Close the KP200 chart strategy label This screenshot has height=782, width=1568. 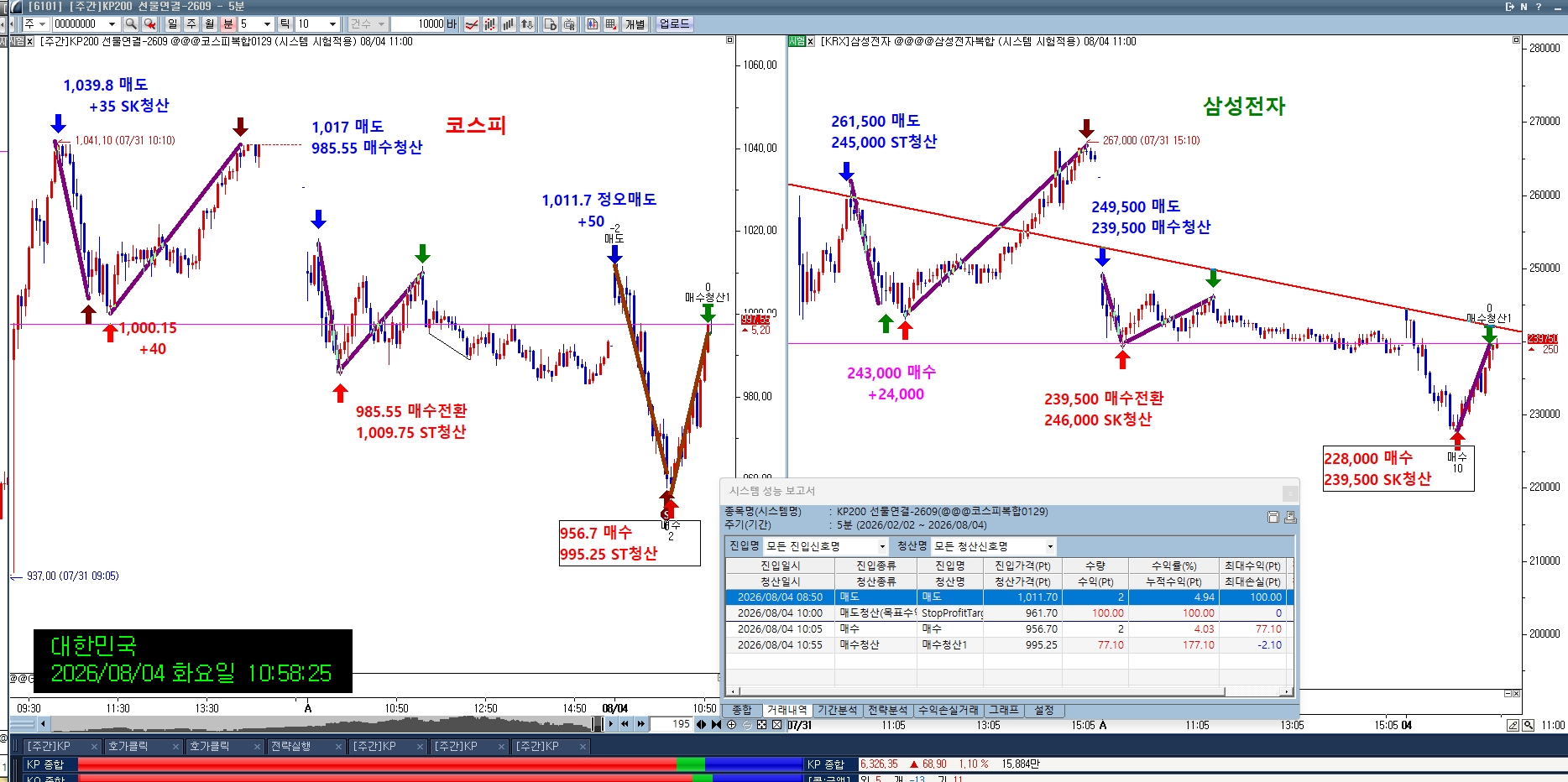pyautogui.click(x=30, y=41)
